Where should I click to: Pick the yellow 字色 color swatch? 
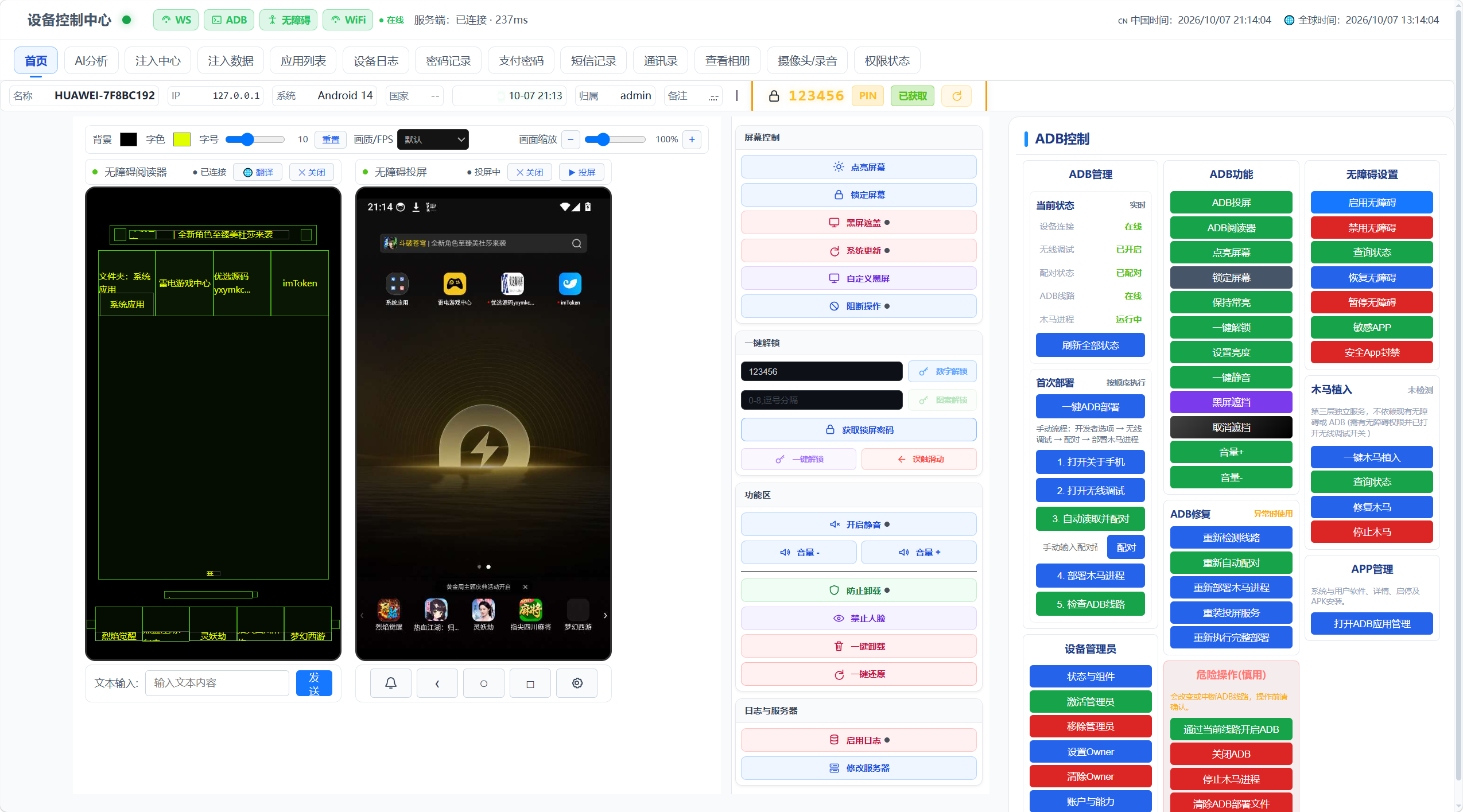(x=182, y=139)
